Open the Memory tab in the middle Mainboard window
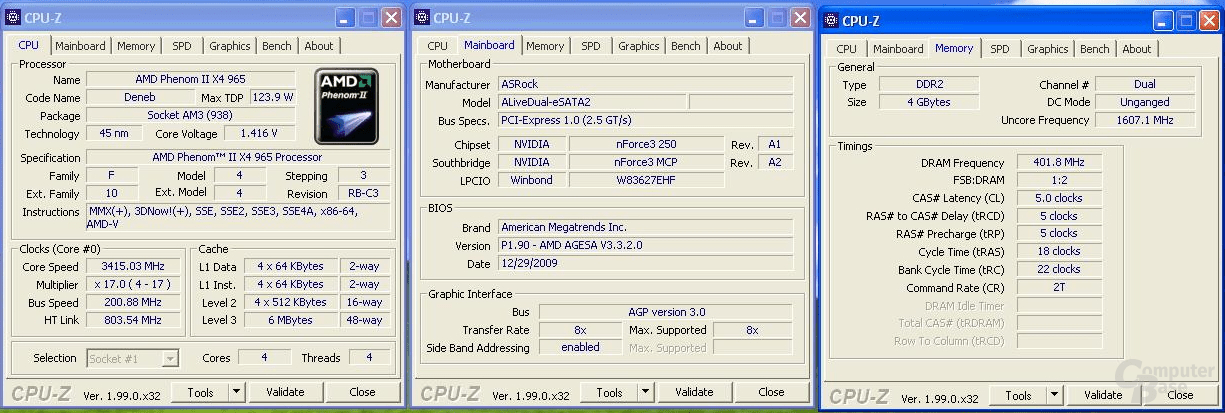Viewport: 1225px width, 413px height. 545,46
